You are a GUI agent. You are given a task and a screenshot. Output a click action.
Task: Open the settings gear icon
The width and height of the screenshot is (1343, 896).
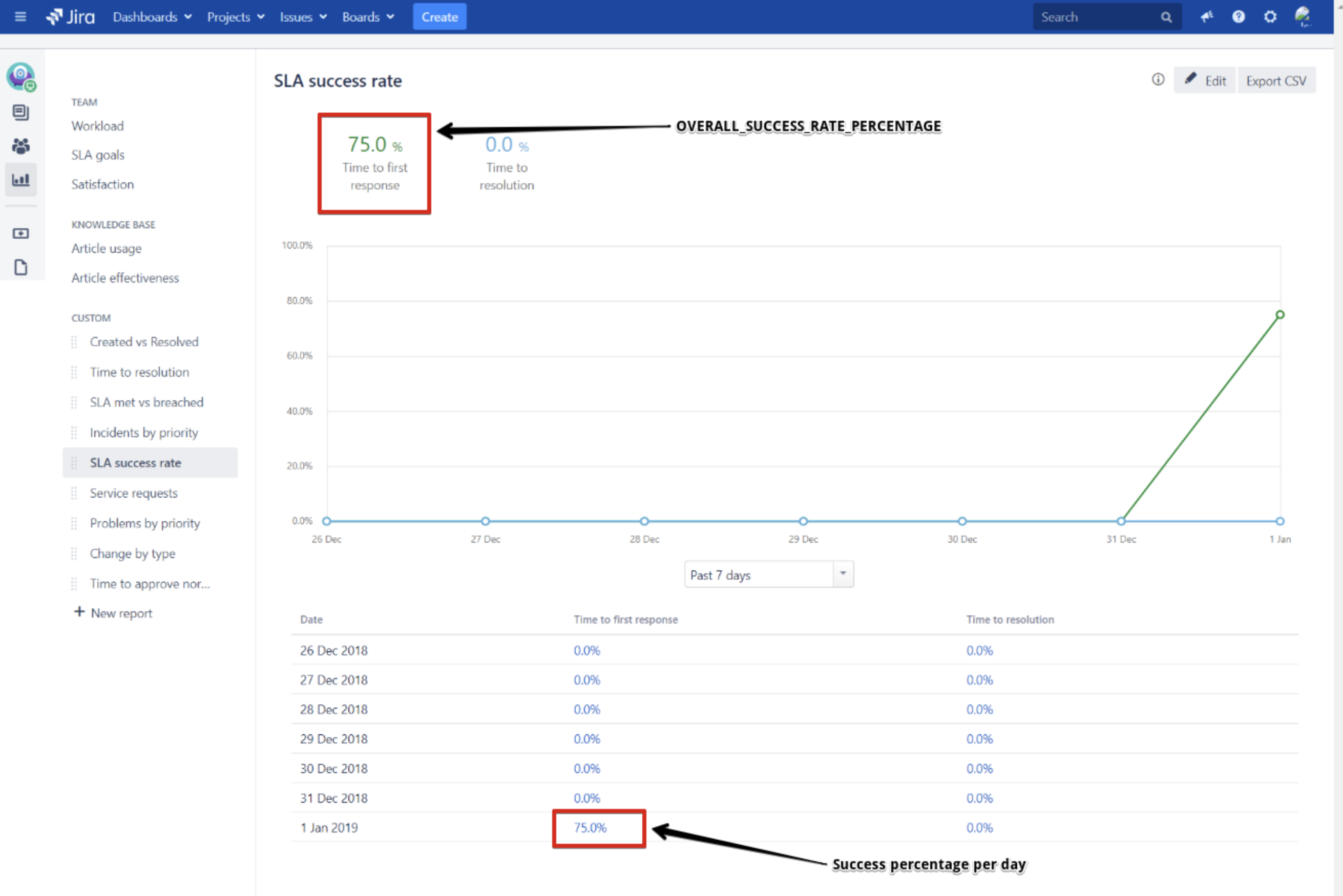pyautogui.click(x=1270, y=16)
